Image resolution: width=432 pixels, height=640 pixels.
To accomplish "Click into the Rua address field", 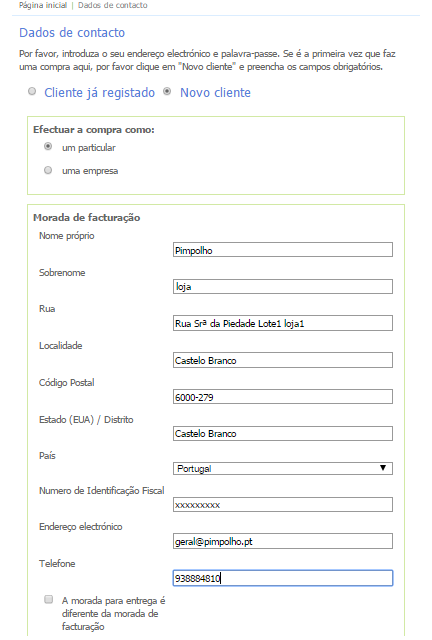I will click(x=283, y=323).
